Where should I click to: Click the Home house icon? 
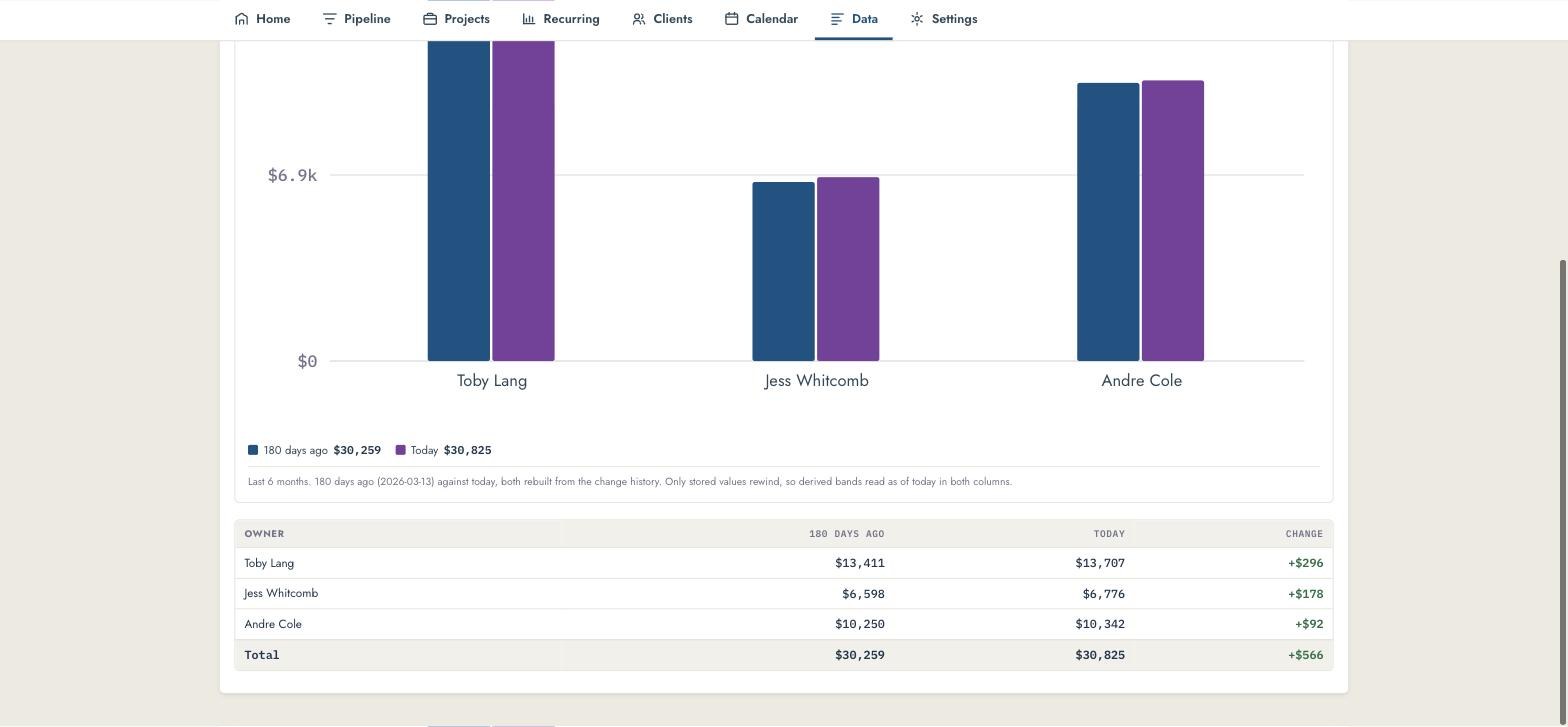click(241, 19)
